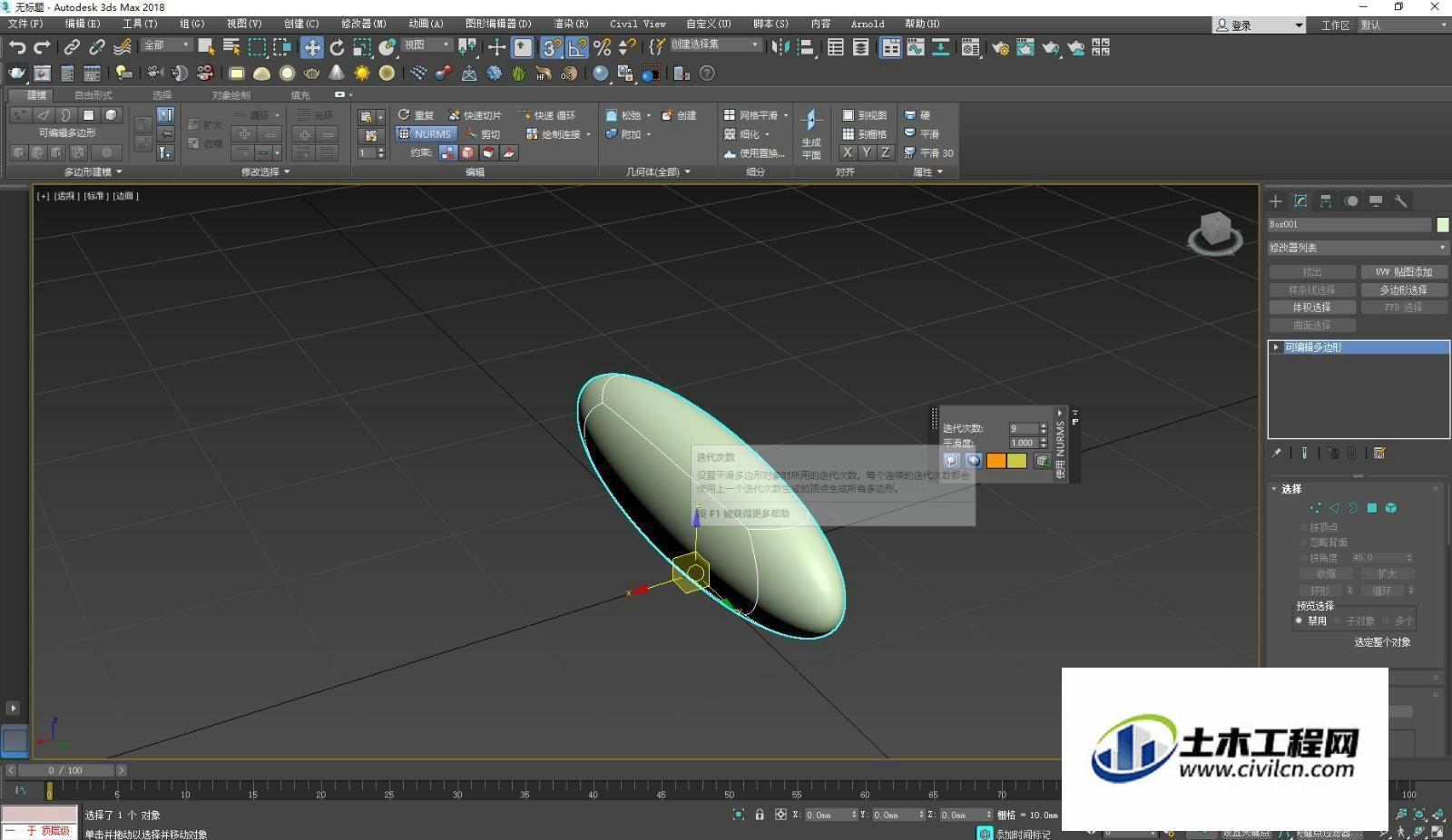Switch to the Freeform ribbon tab
This screenshot has width=1452, height=840.
93,95
